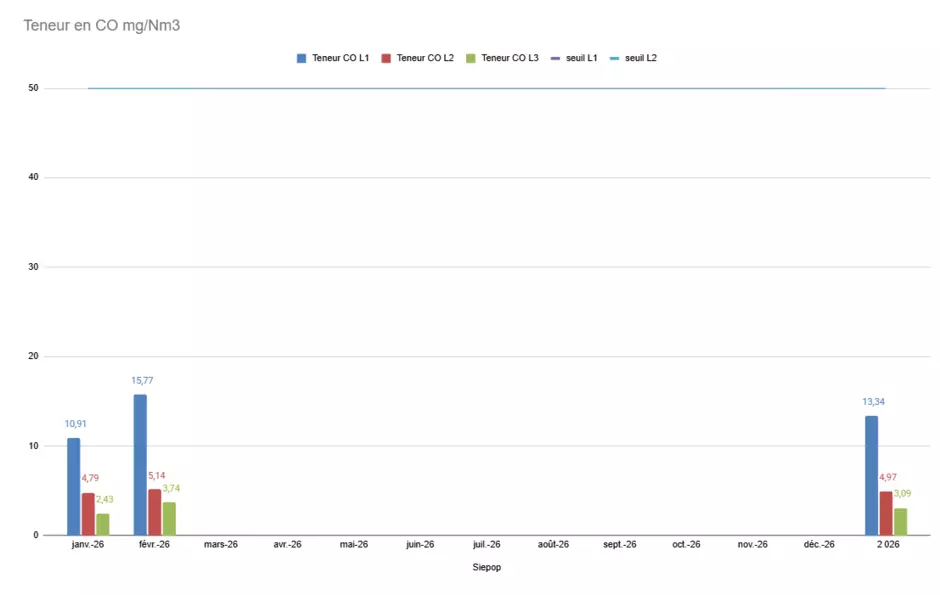The height and width of the screenshot is (595, 940).
Task: Click the 15,77 data label
Action: (x=142, y=380)
